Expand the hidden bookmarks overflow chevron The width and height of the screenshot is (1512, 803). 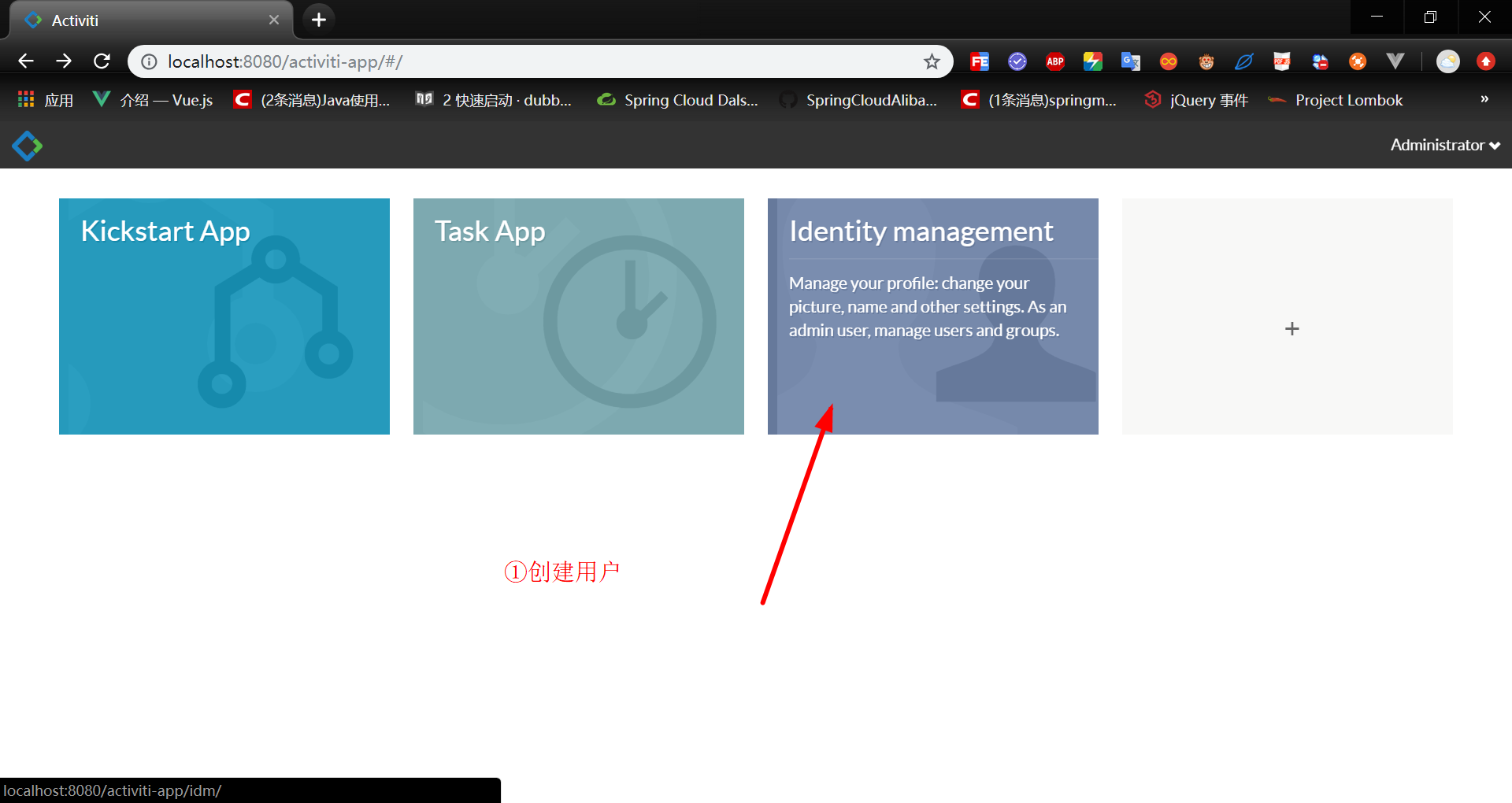coord(1484,99)
